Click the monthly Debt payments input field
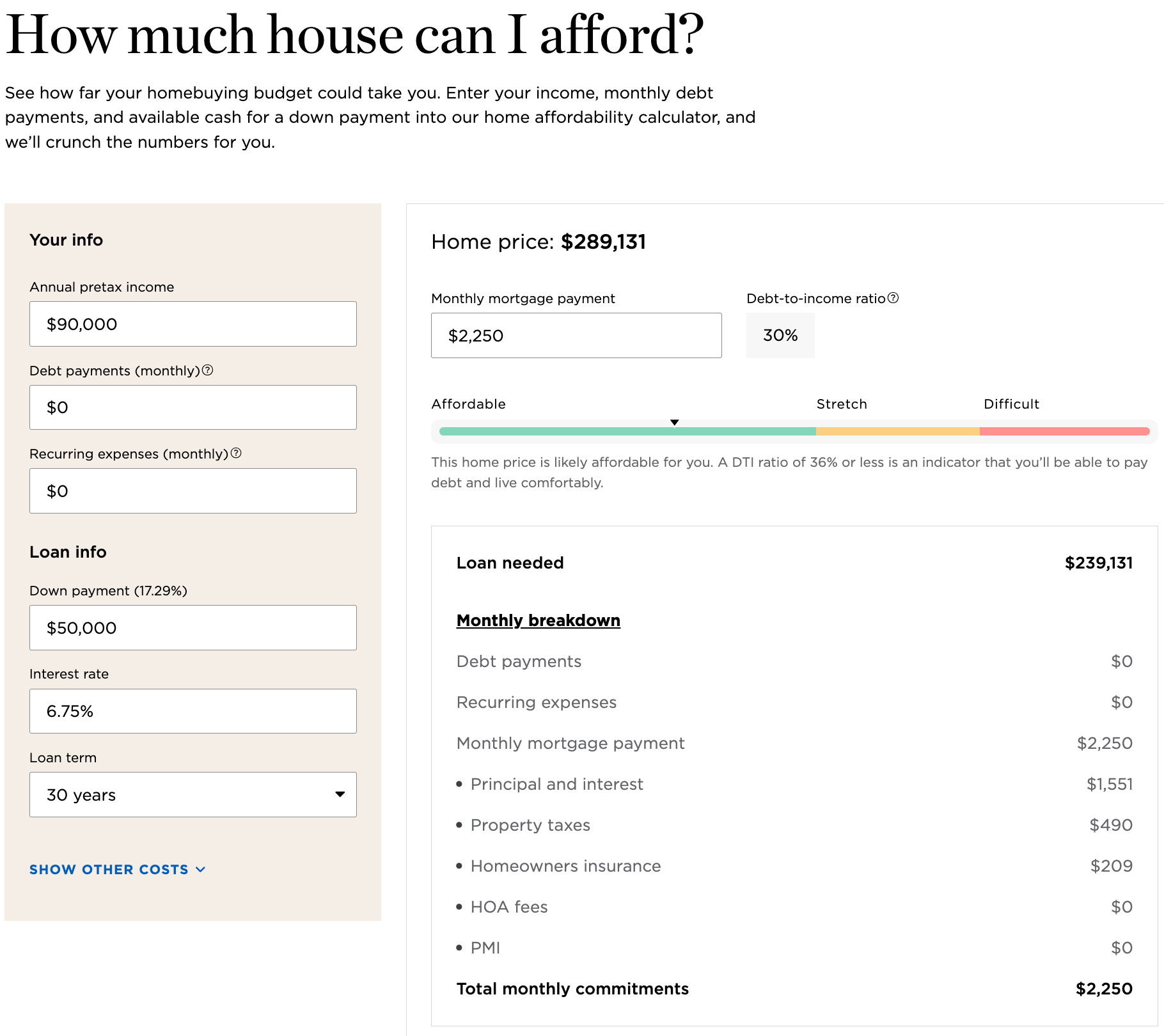The height and width of the screenshot is (1036, 1164). coord(193,407)
